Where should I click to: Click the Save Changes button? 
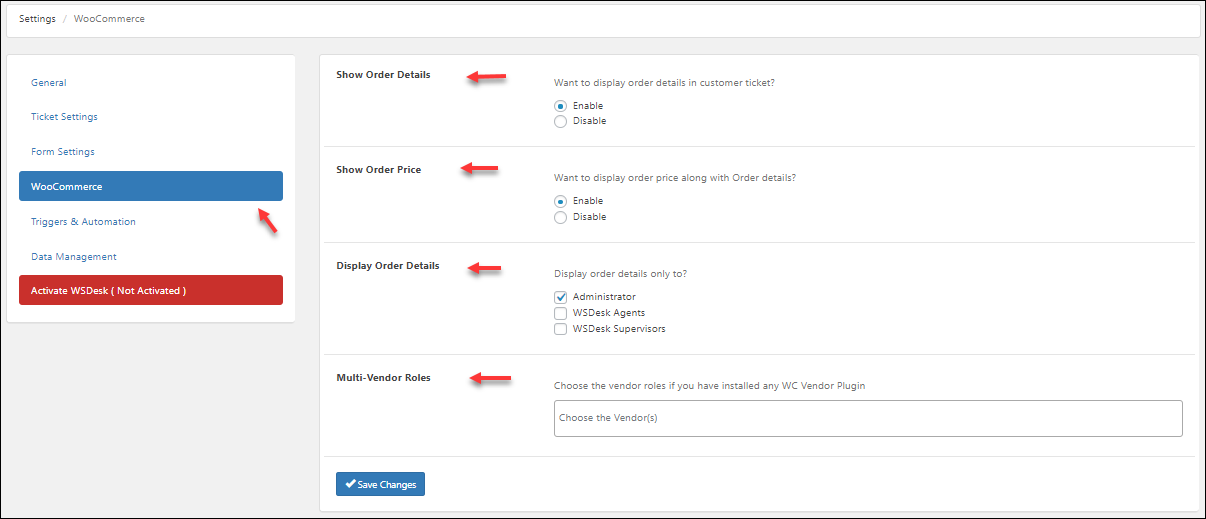[380, 484]
